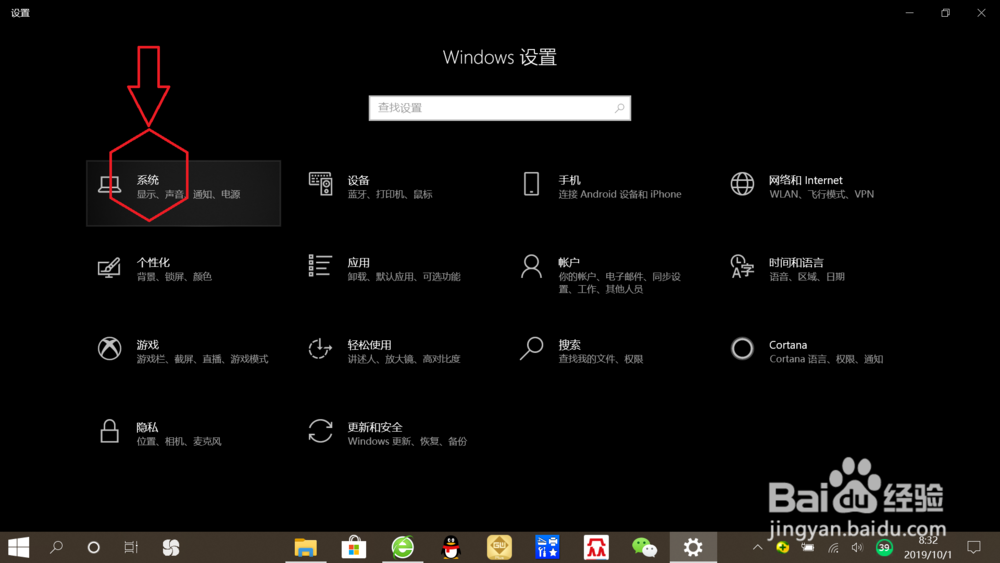
Task: Open the Cortana circle settings icon
Action: [x=742, y=349]
